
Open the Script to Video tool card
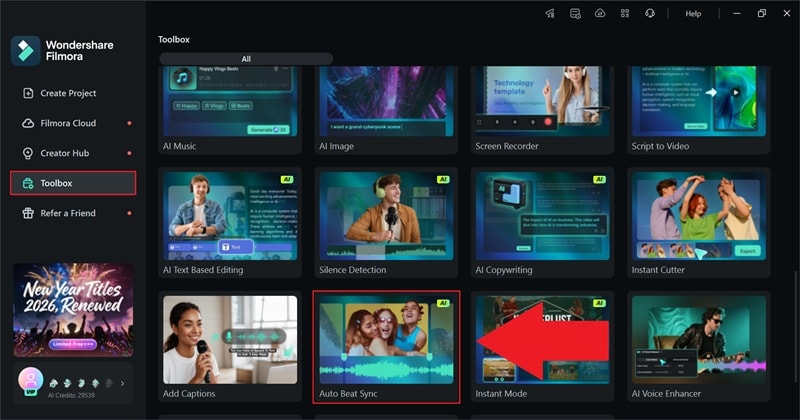tap(698, 110)
